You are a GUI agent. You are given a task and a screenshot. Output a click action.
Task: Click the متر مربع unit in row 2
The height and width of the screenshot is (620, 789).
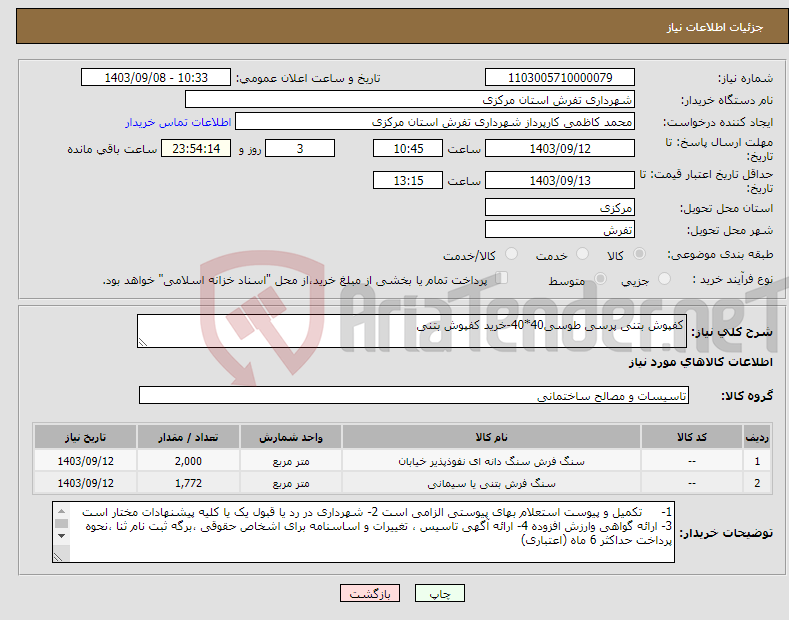pos(291,483)
